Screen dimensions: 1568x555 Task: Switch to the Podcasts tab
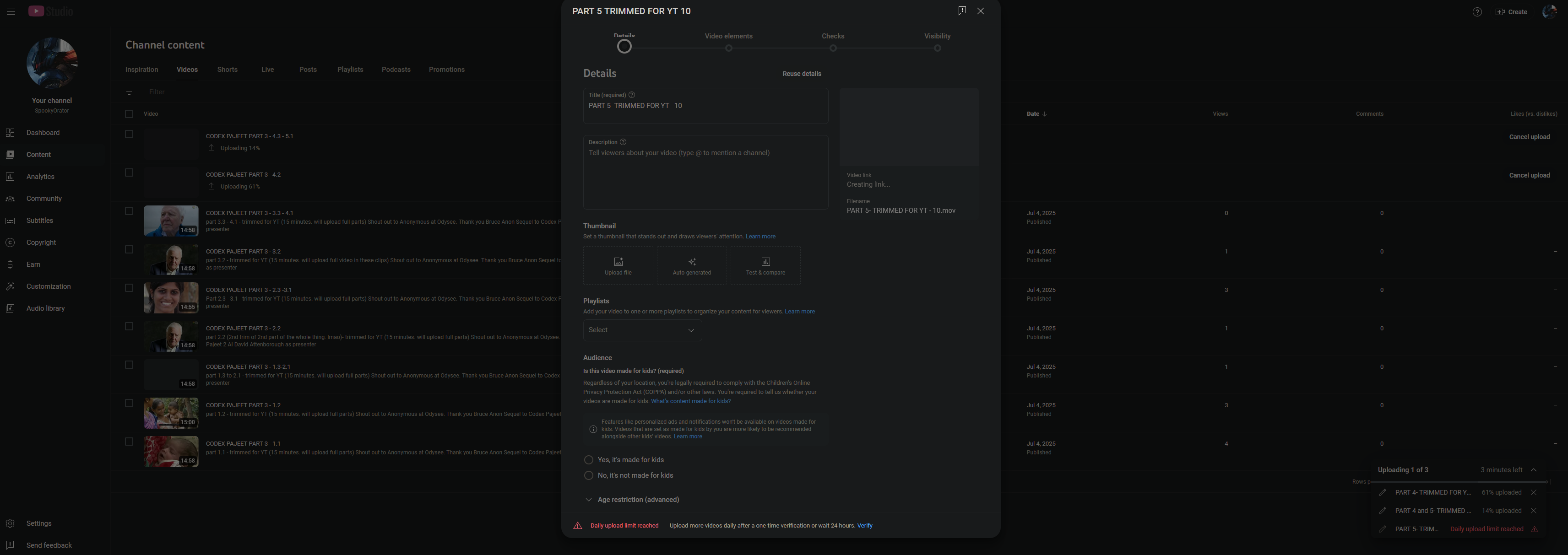396,70
